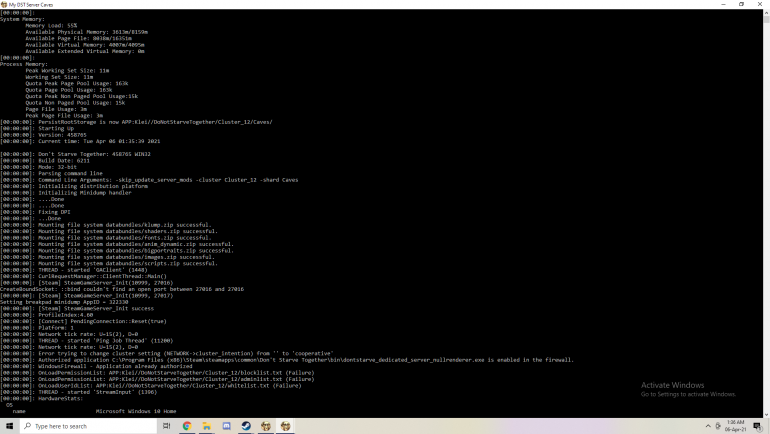The height and width of the screenshot is (434, 770).
Task: Switch to the inactive Don't Starve server taskbar icon
Action: pyautogui.click(x=266, y=426)
